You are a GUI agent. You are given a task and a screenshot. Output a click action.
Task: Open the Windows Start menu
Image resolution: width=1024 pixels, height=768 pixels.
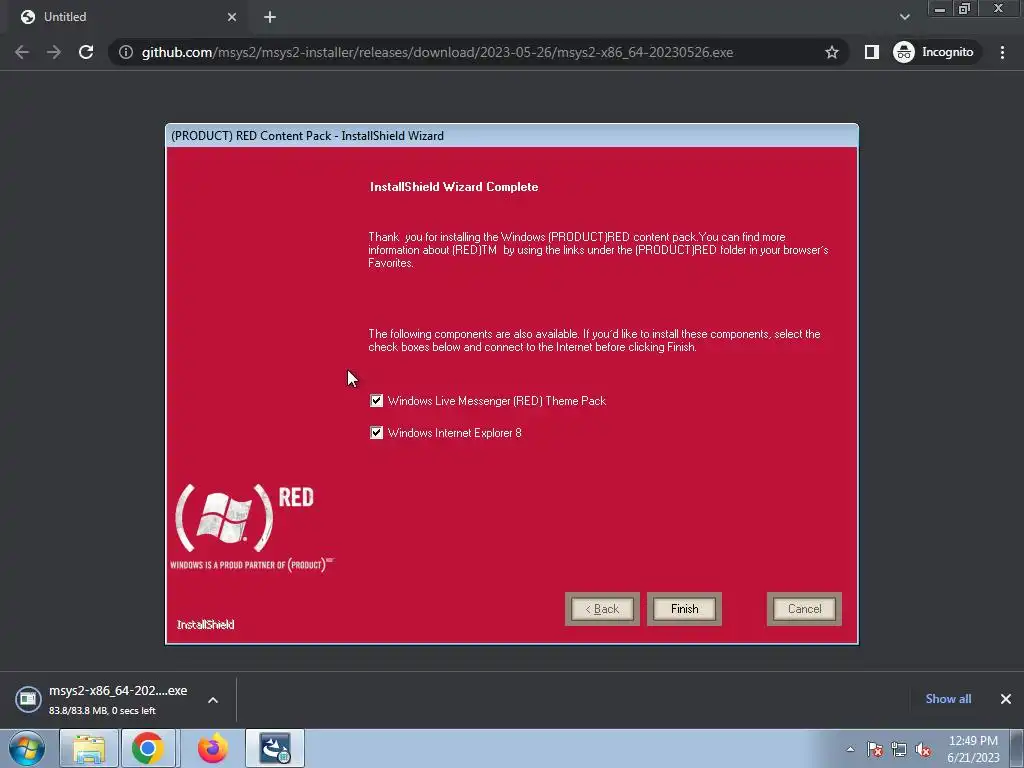[26, 748]
